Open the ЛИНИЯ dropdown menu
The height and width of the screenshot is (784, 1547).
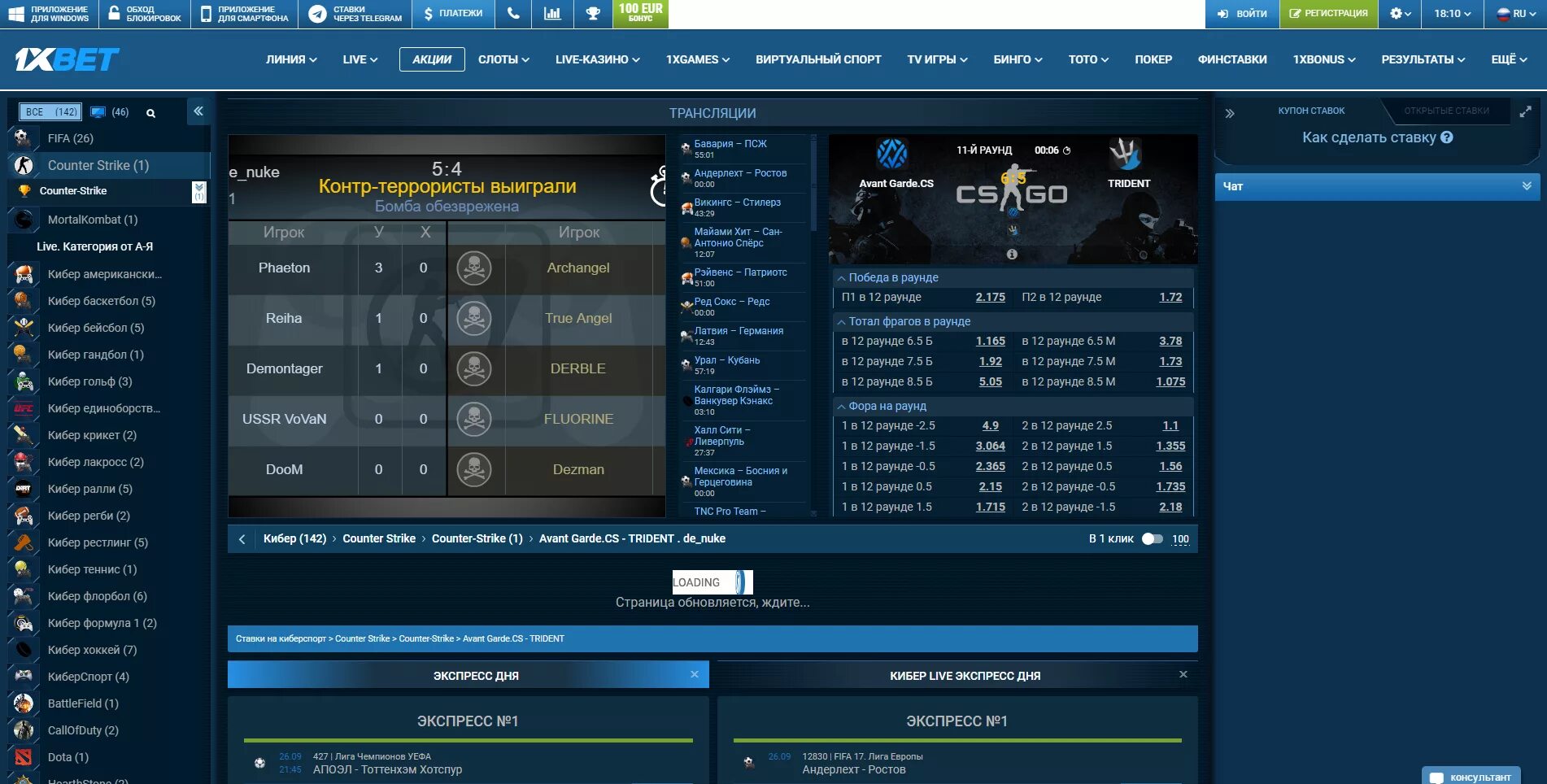coord(291,59)
